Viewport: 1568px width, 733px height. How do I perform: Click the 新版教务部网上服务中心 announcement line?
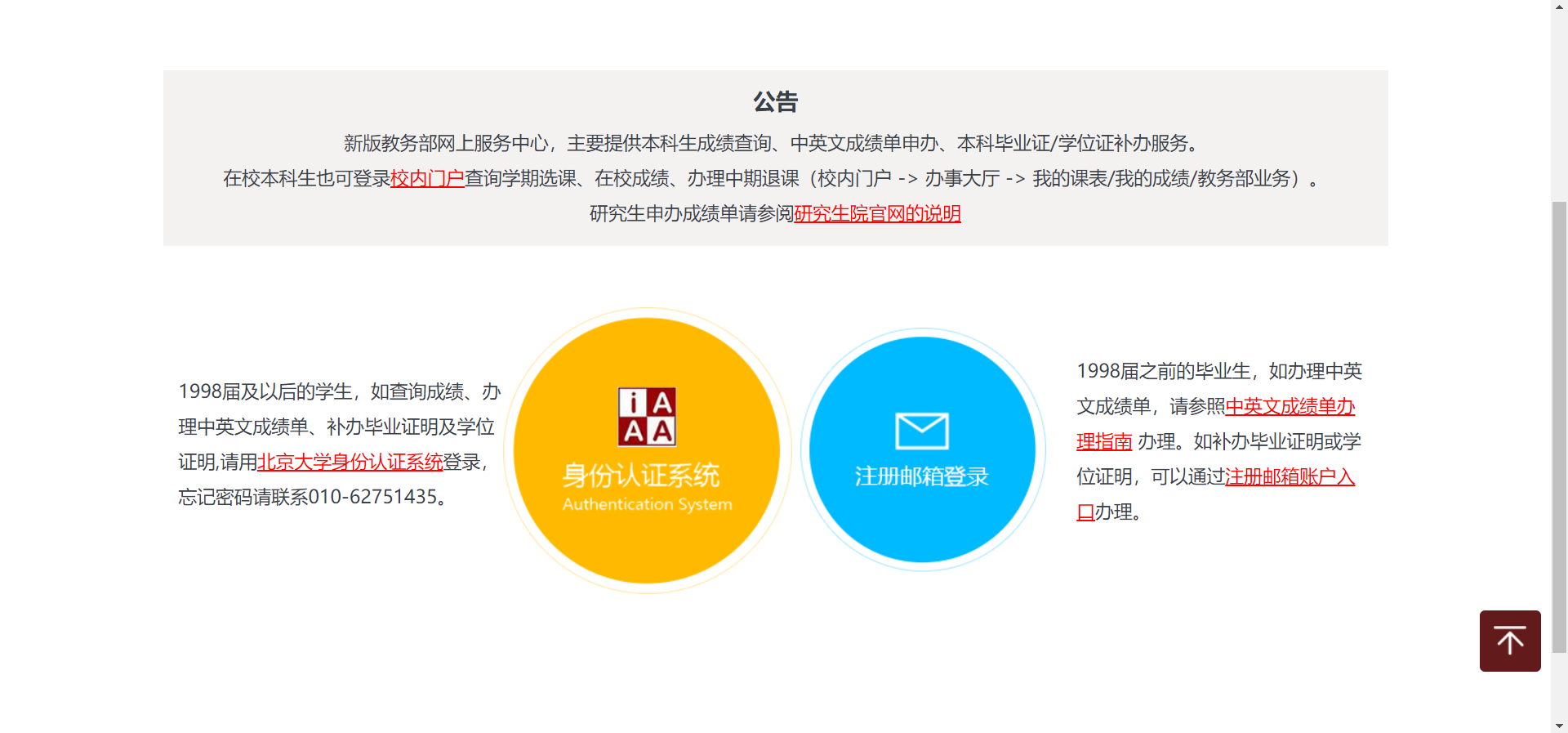click(775, 143)
